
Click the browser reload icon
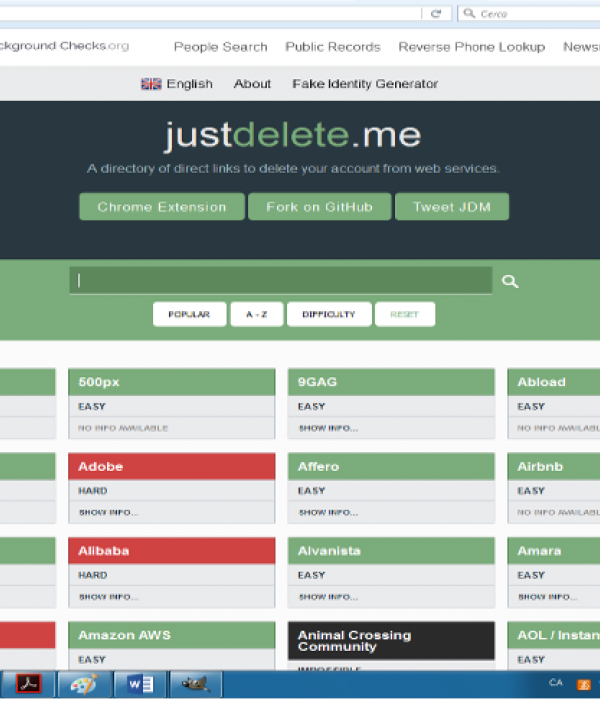click(435, 13)
